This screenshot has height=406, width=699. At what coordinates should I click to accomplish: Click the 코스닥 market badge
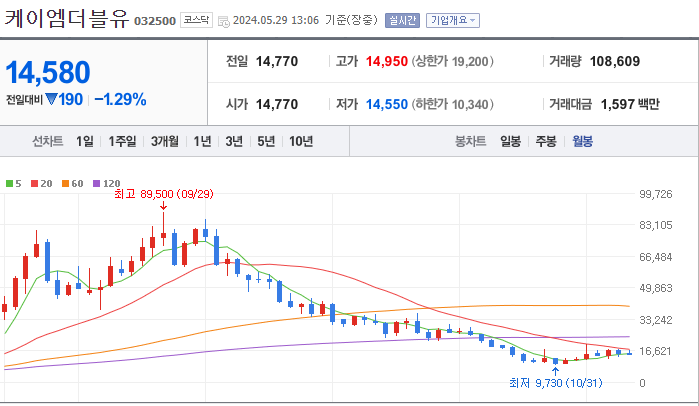tap(197, 20)
